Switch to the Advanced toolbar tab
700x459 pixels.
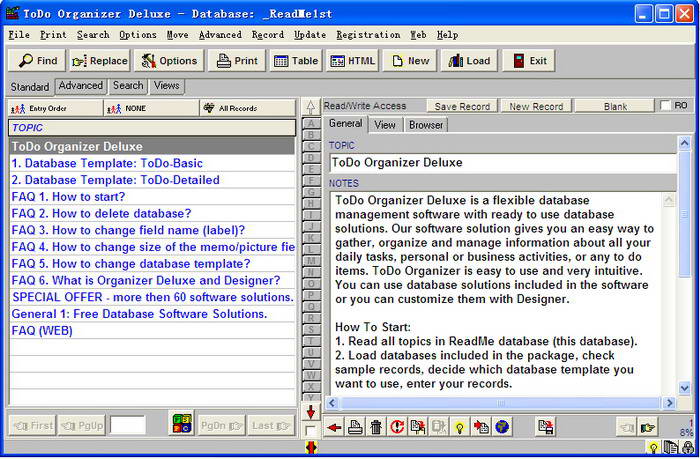(81, 86)
